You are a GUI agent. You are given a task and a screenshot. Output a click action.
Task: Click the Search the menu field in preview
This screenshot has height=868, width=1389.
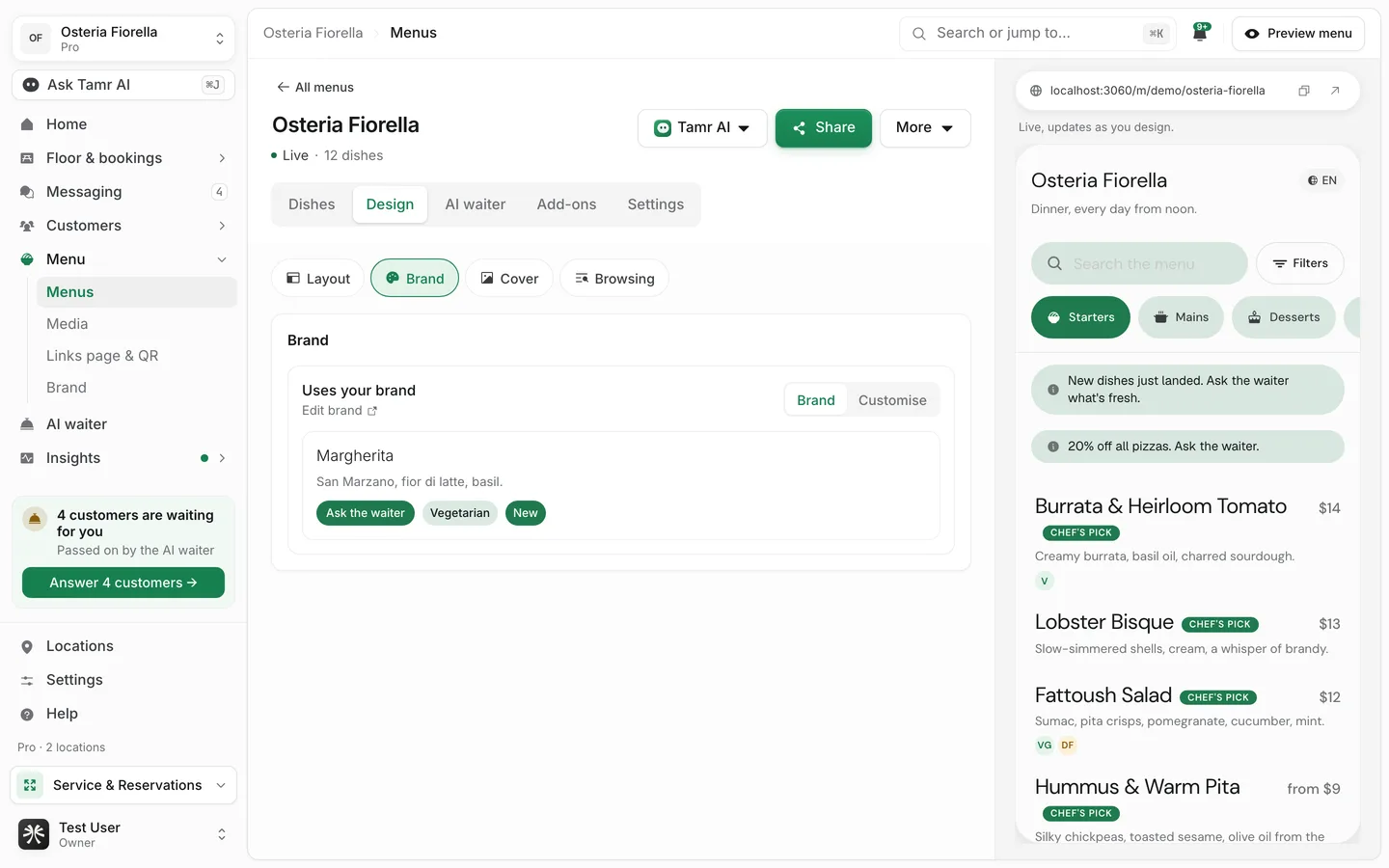point(1139,263)
